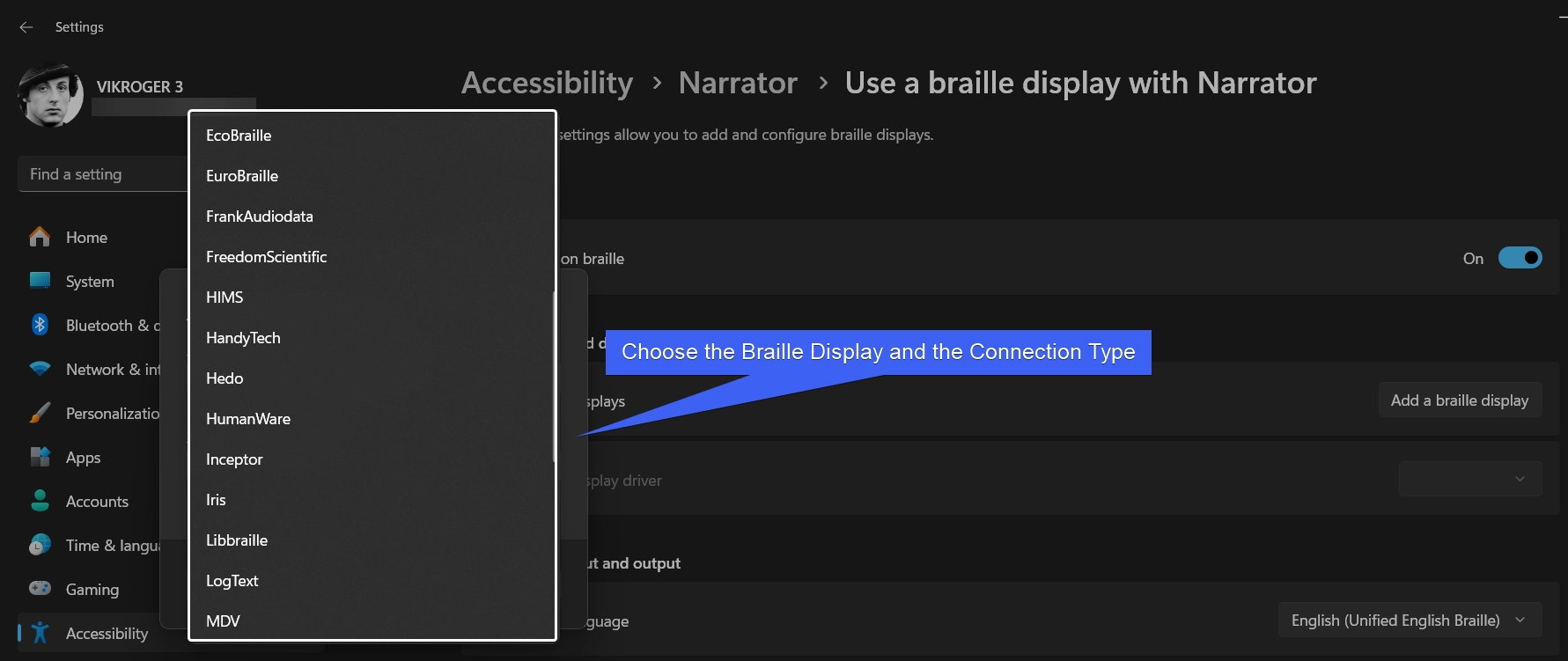
Task: Choose Inceptor from the list
Action: (372, 459)
